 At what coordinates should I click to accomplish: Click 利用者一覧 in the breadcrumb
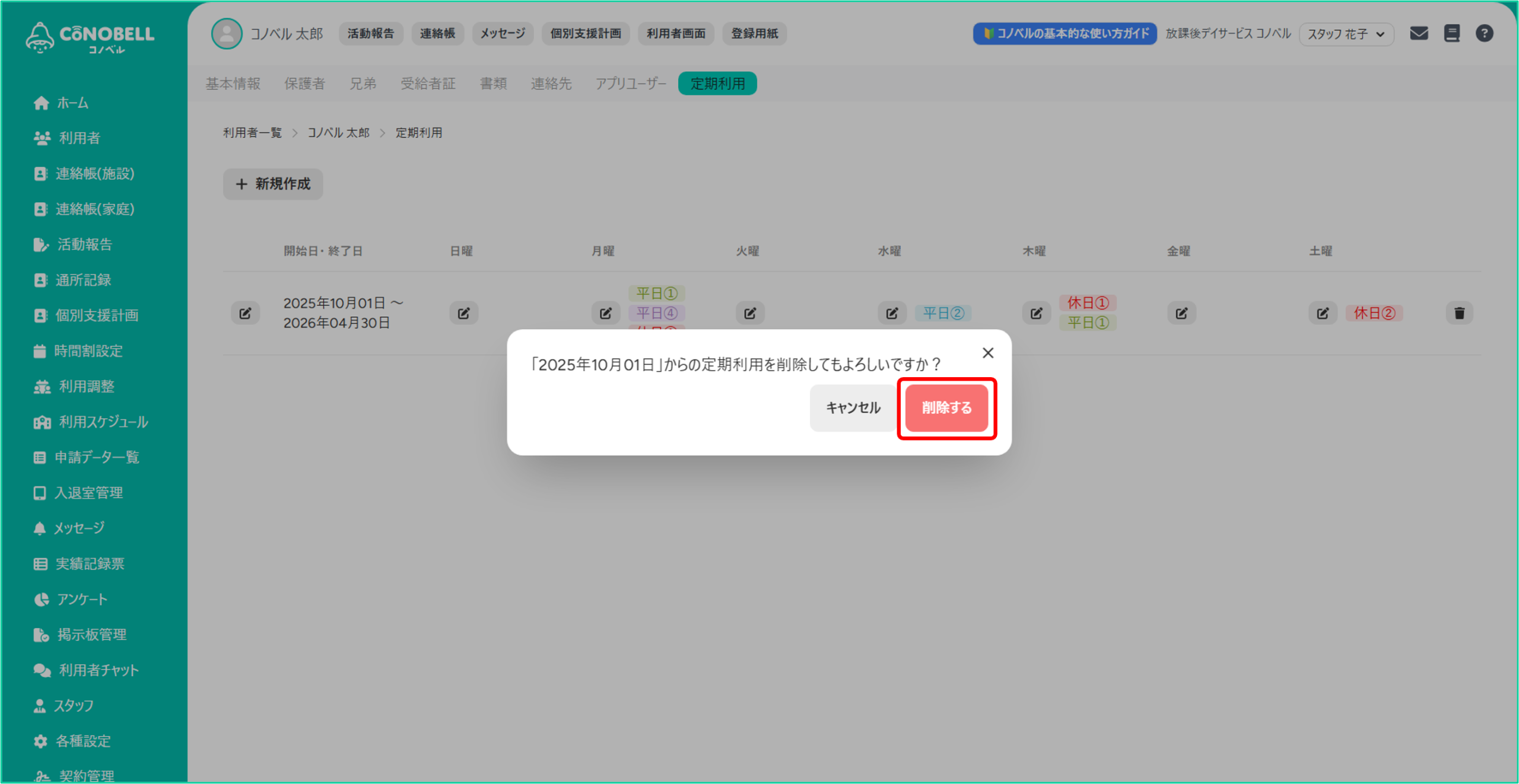[252, 133]
